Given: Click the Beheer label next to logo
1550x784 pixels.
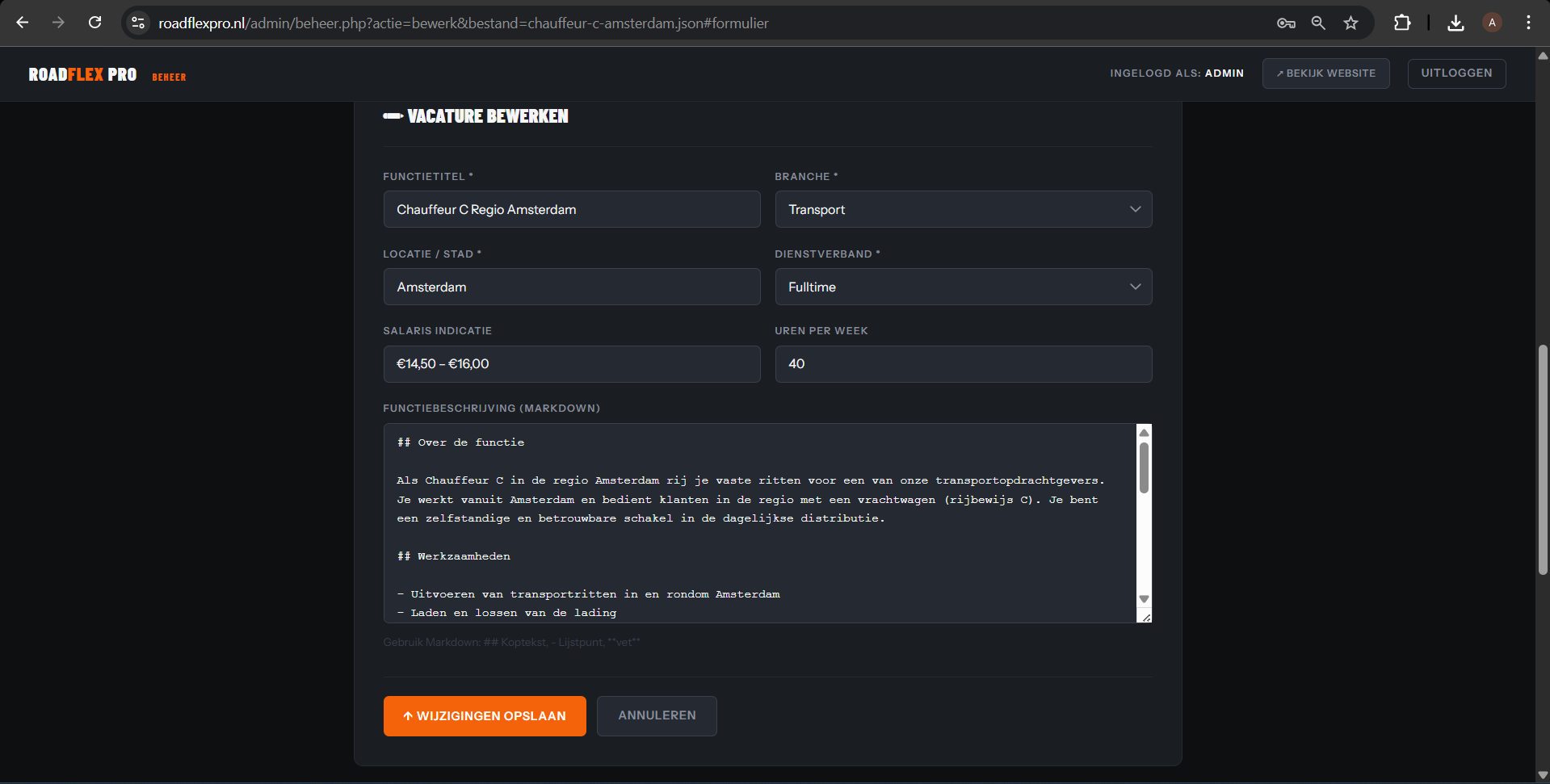Looking at the screenshot, I should (169, 78).
